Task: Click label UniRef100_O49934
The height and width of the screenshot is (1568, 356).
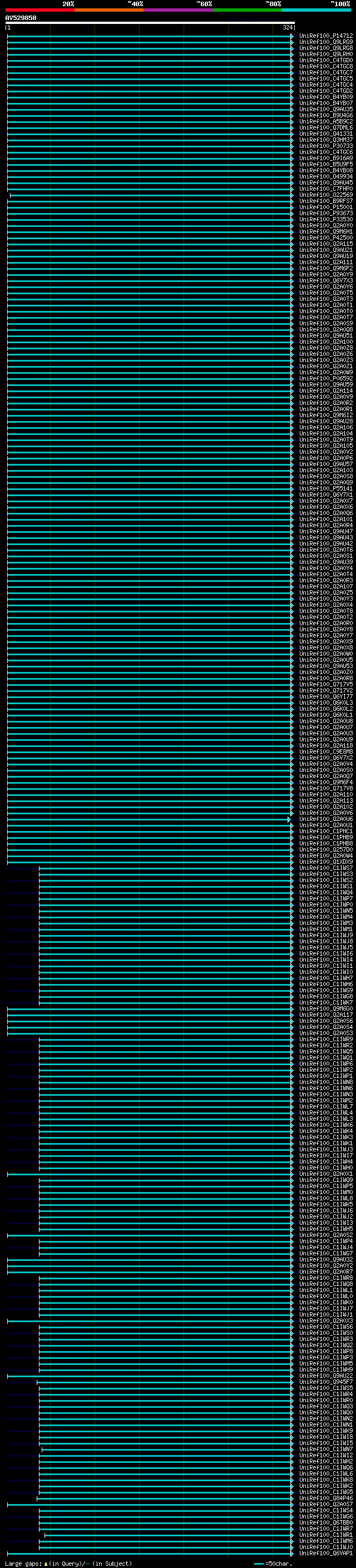Action: coord(326,176)
